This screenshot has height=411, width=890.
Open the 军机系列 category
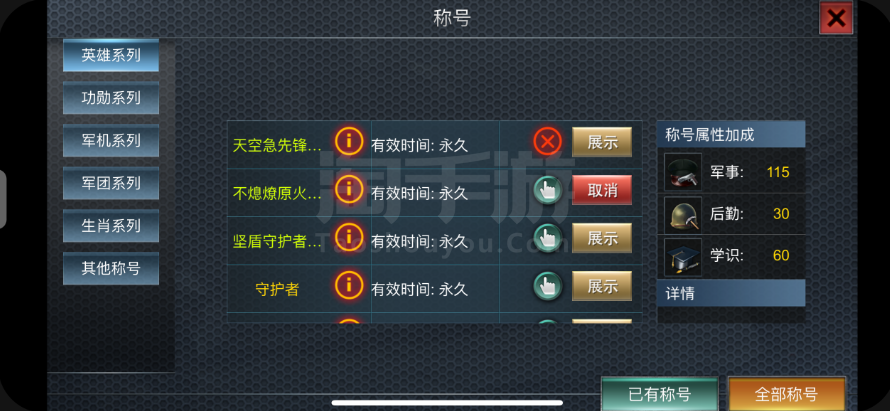111,140
